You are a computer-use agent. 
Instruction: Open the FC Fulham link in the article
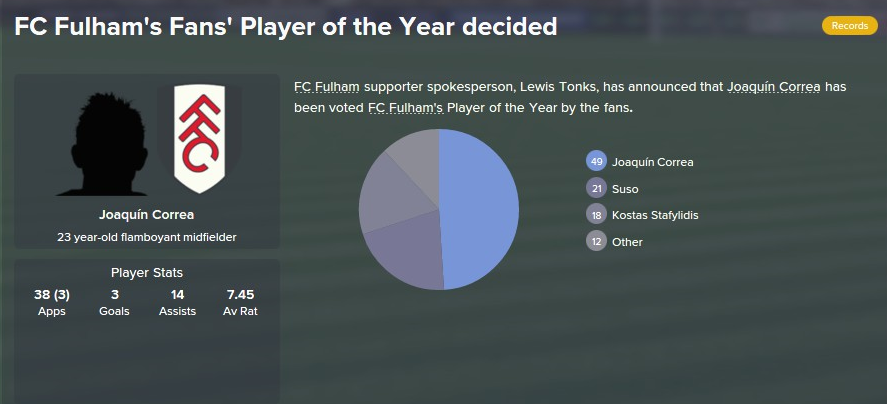pyautogui.click(x=326, y=87)
